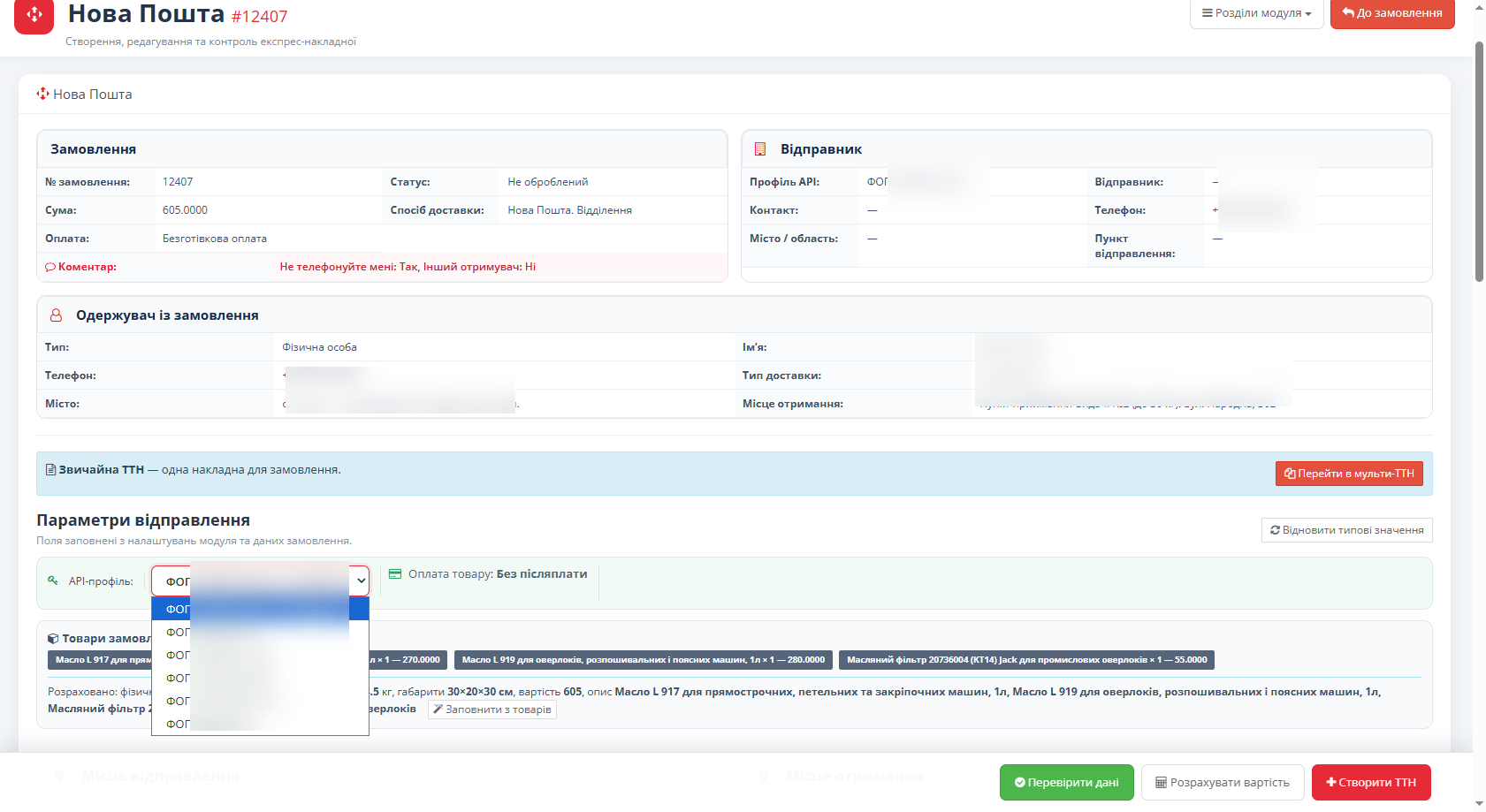Click the status value Не оброблений
The image size is (1486, 812).
(547, 182)
